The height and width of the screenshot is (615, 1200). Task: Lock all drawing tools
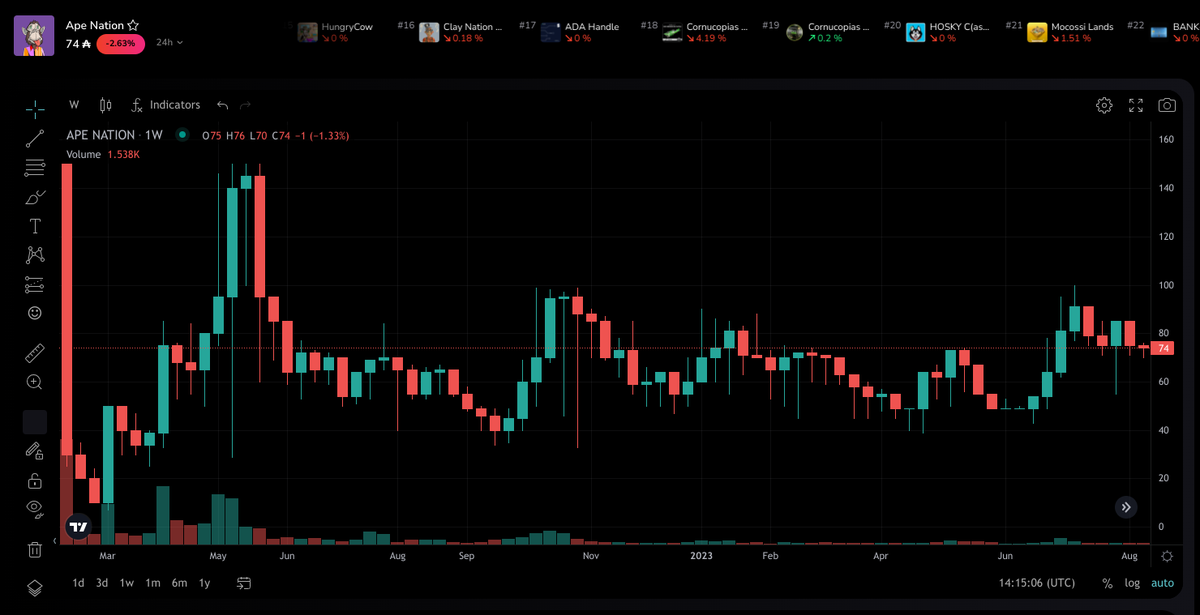(x=35, y=480)
